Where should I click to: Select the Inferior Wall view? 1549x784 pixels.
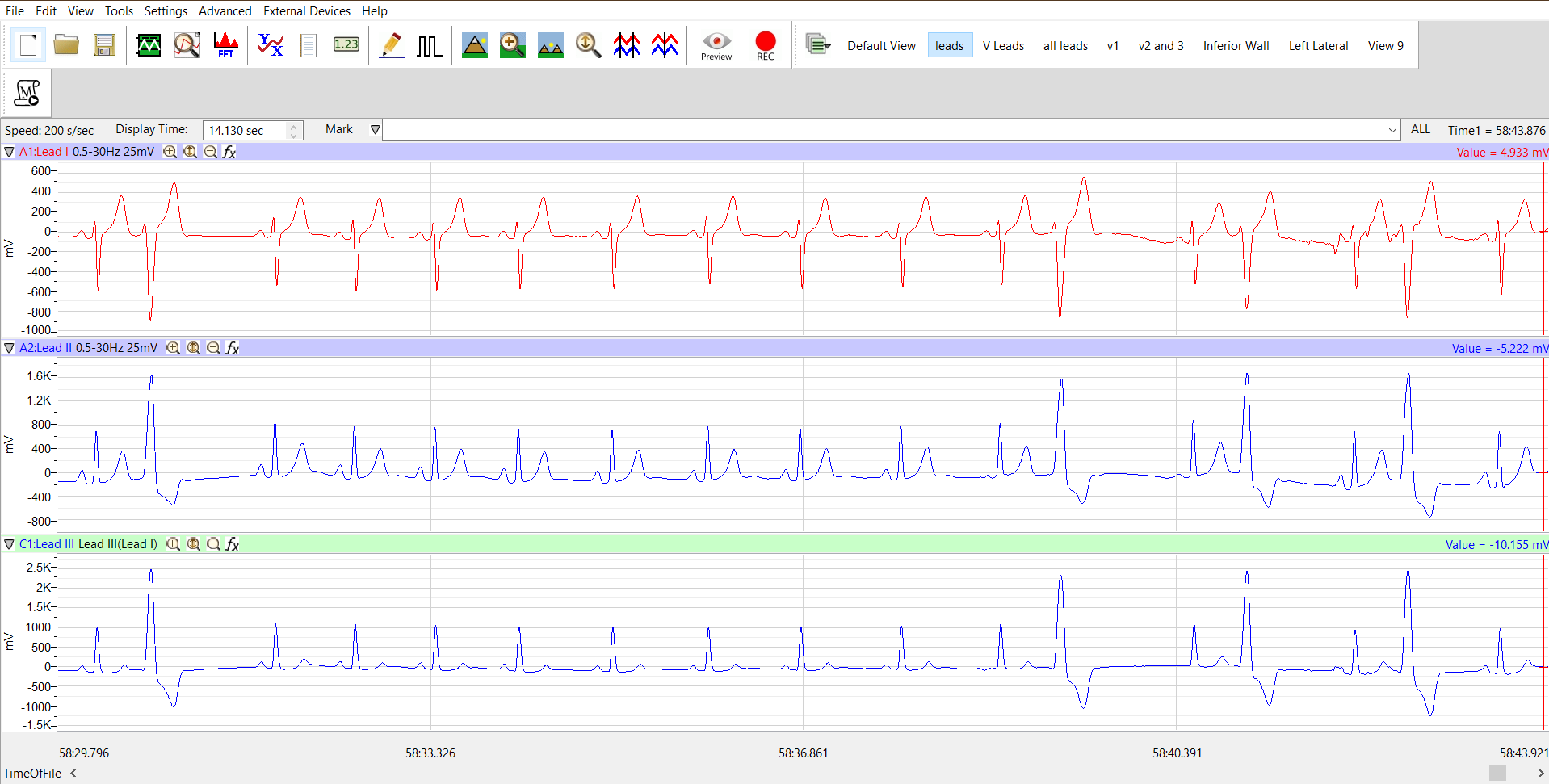point(1236,45)
